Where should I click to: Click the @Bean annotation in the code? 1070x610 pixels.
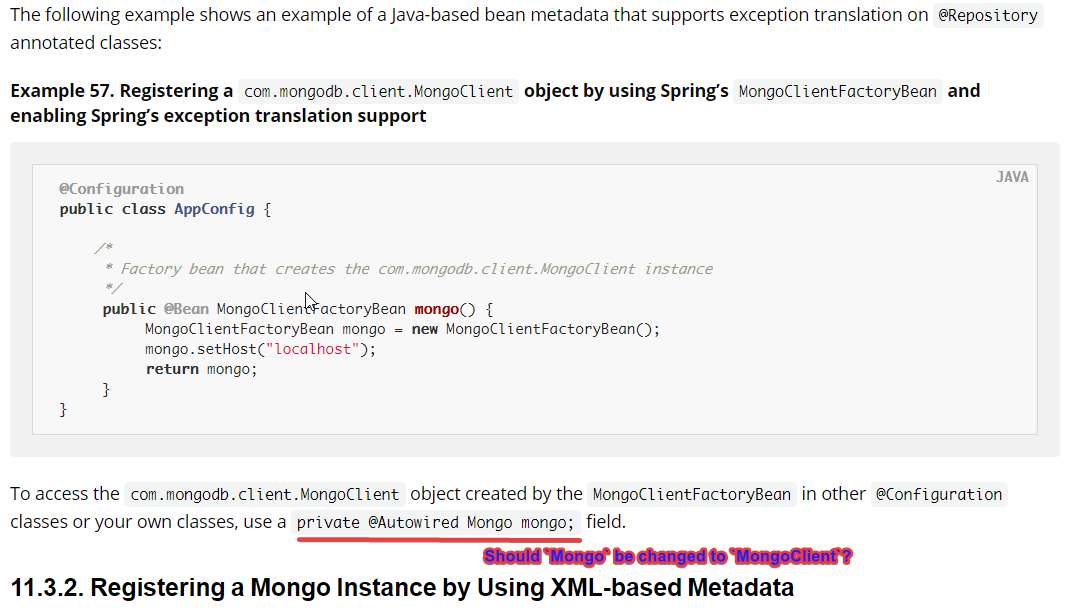[x=186, y=309]
